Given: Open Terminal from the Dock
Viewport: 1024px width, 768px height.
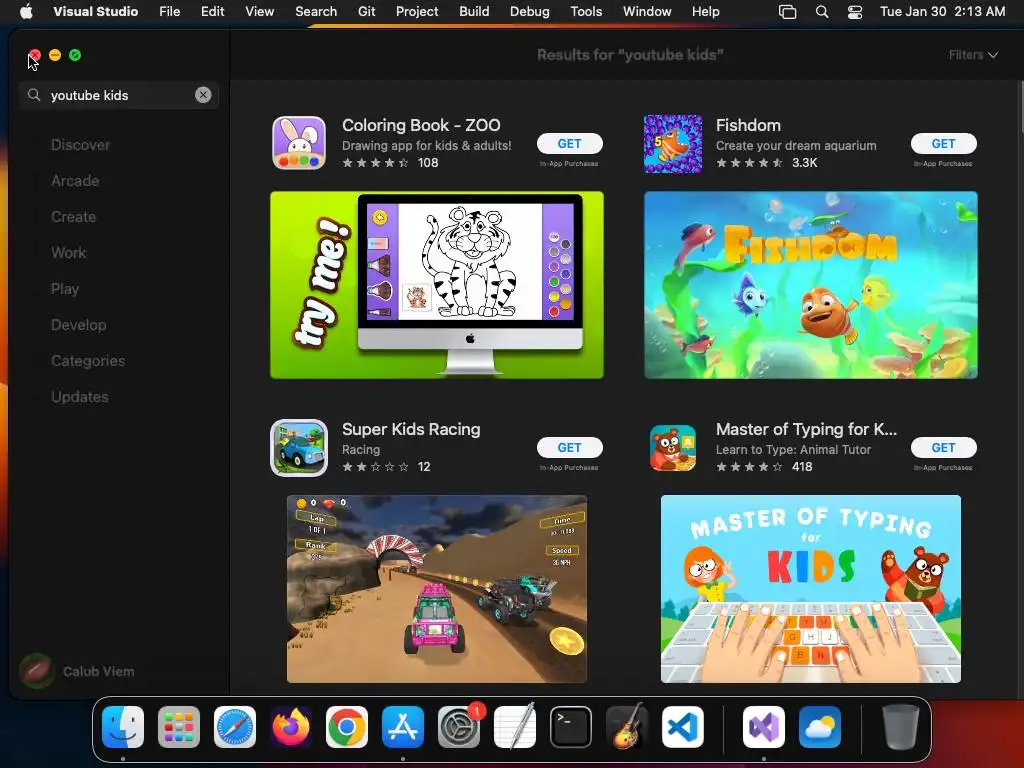Looking at the screenshot, I should point(571,727).
